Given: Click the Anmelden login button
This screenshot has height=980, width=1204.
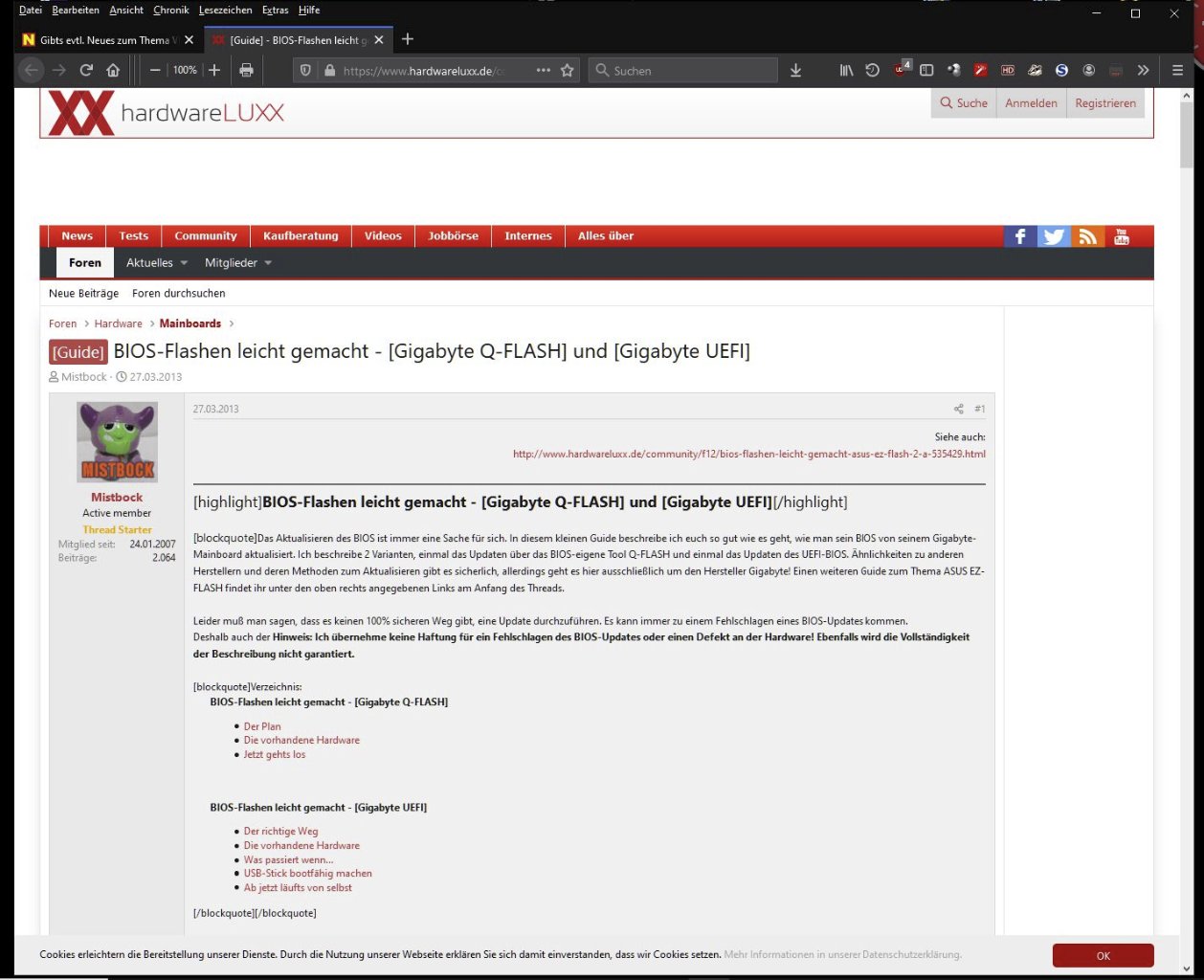Looking at the screenshot, I should point(1031,103).
